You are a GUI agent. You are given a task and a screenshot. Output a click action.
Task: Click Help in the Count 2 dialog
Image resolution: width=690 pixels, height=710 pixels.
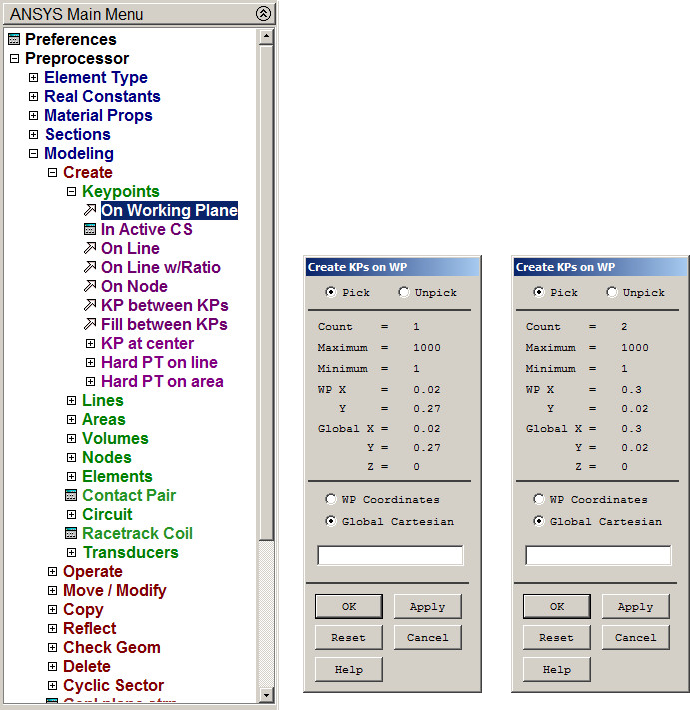[x=556, y=669]
